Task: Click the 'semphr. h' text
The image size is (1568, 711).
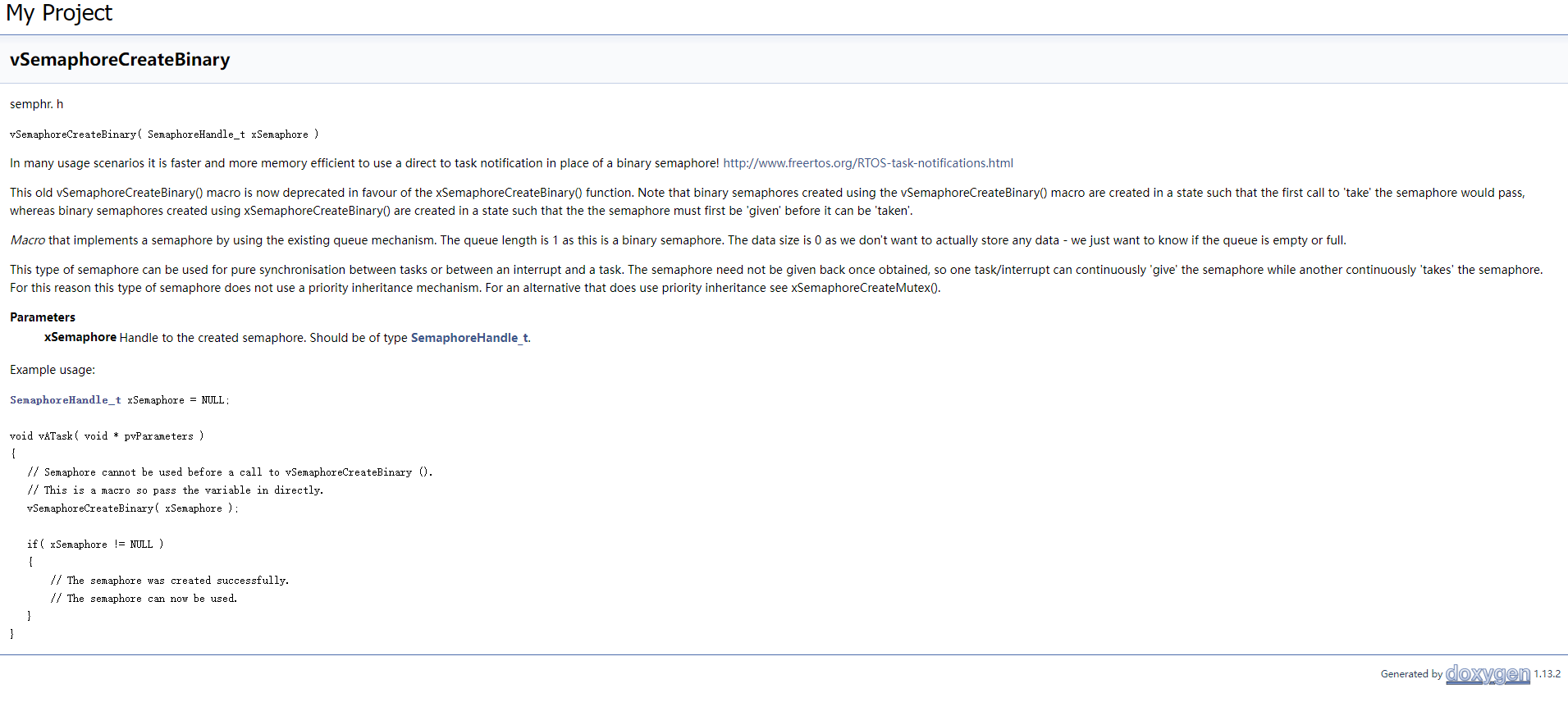Action: pyautogui.click(x=37, y=104)
